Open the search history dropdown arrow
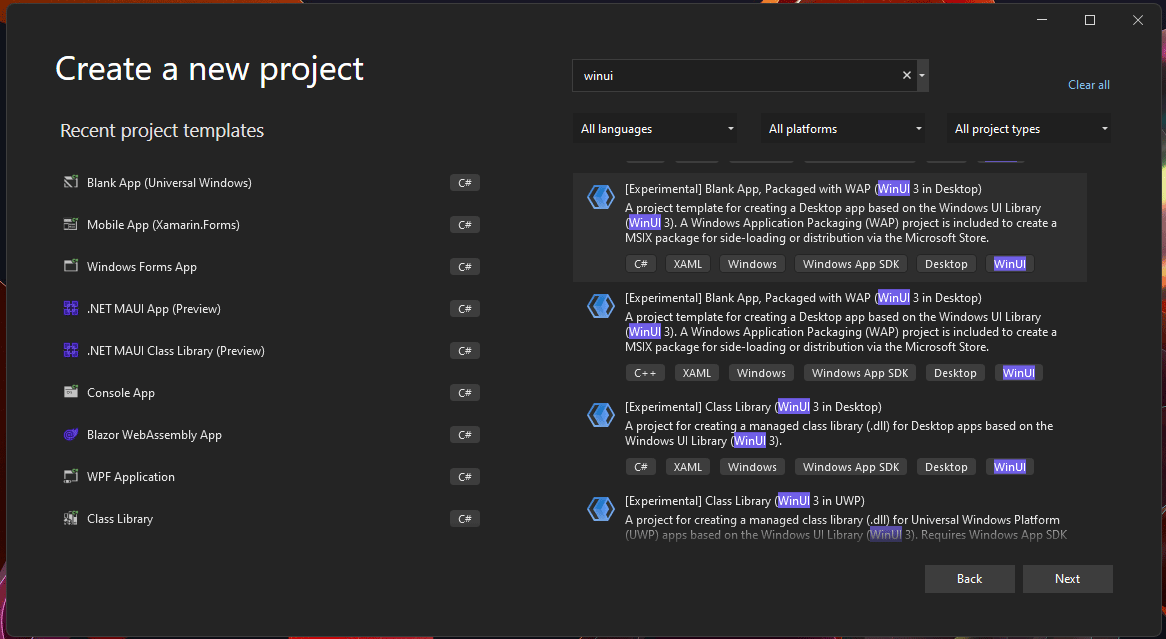 click(x=922, y=75)
